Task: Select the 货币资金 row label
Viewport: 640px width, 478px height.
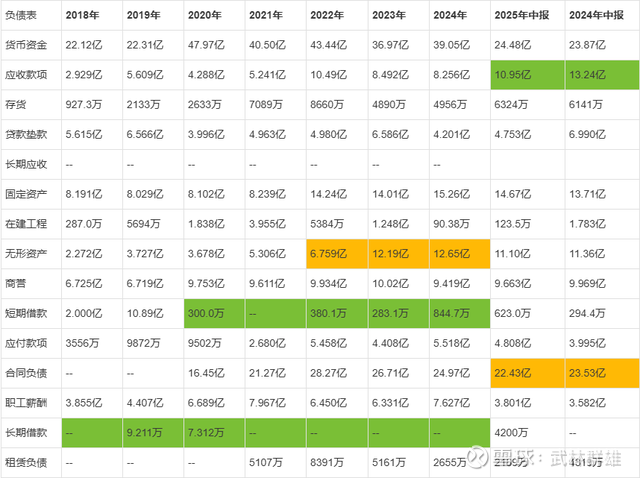Action: point(30,45)
